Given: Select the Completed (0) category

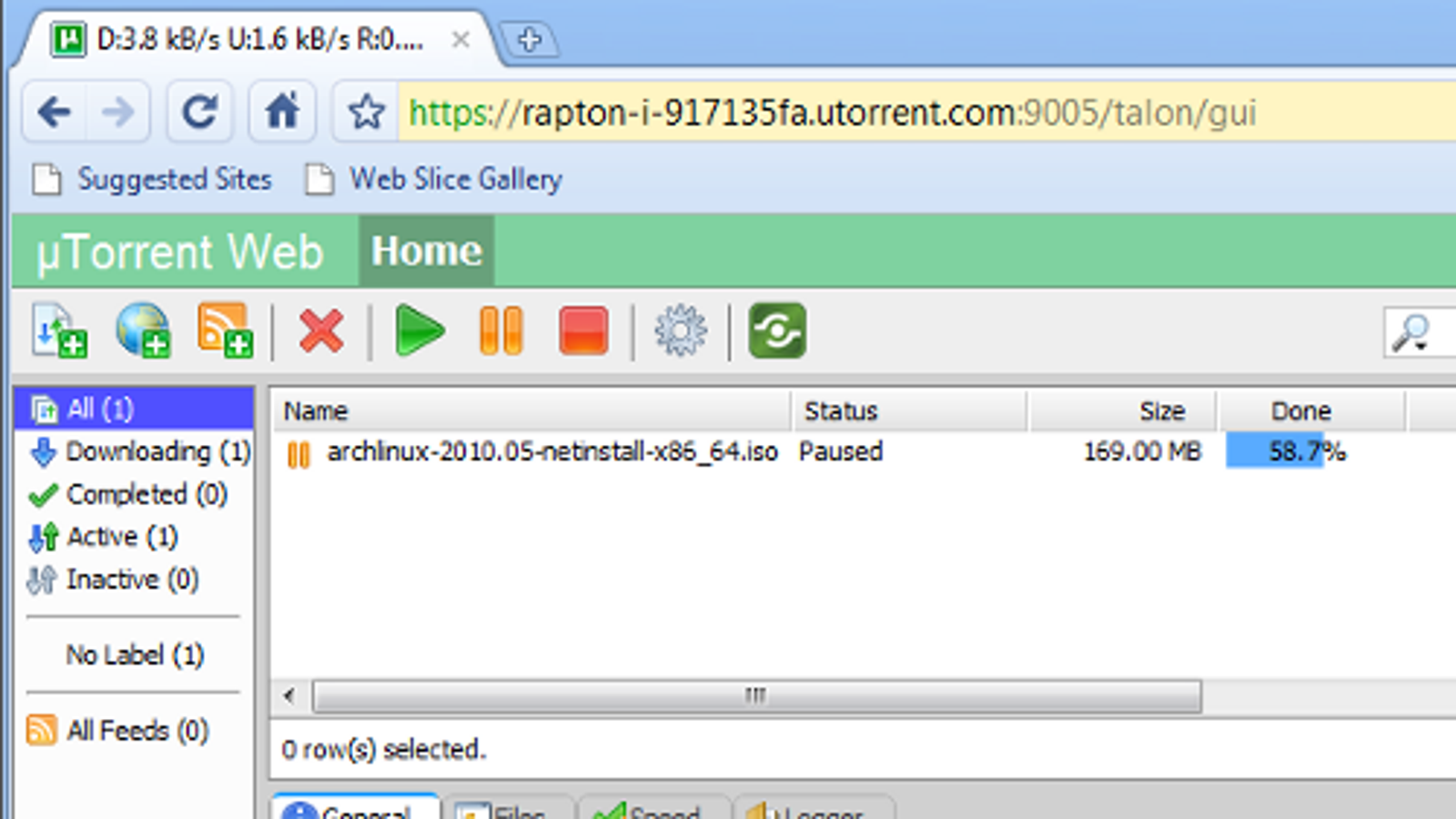Looking at the screenshot, I should [x=127, y=494].
